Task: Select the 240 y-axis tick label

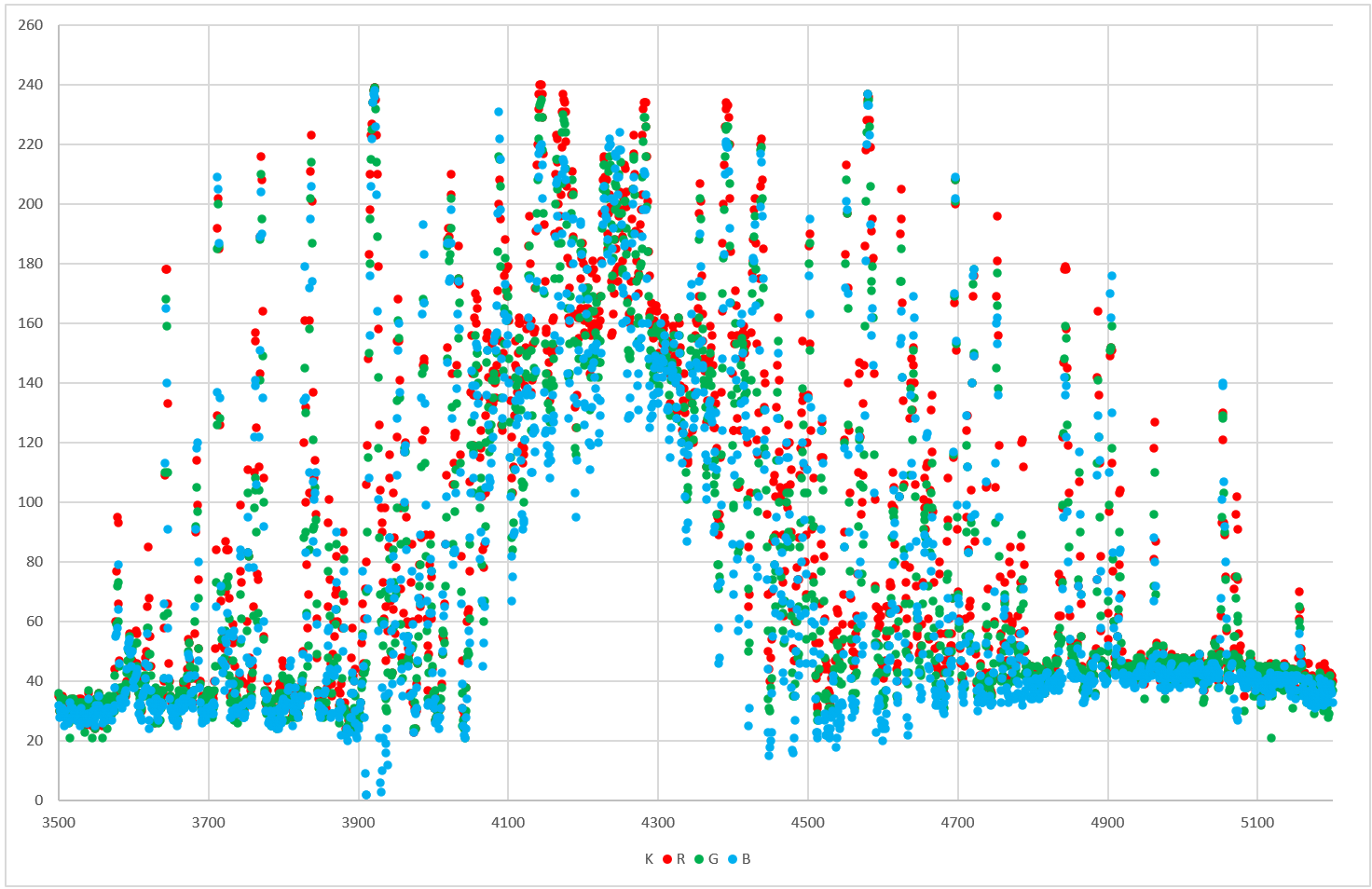Action: point(31,85)
